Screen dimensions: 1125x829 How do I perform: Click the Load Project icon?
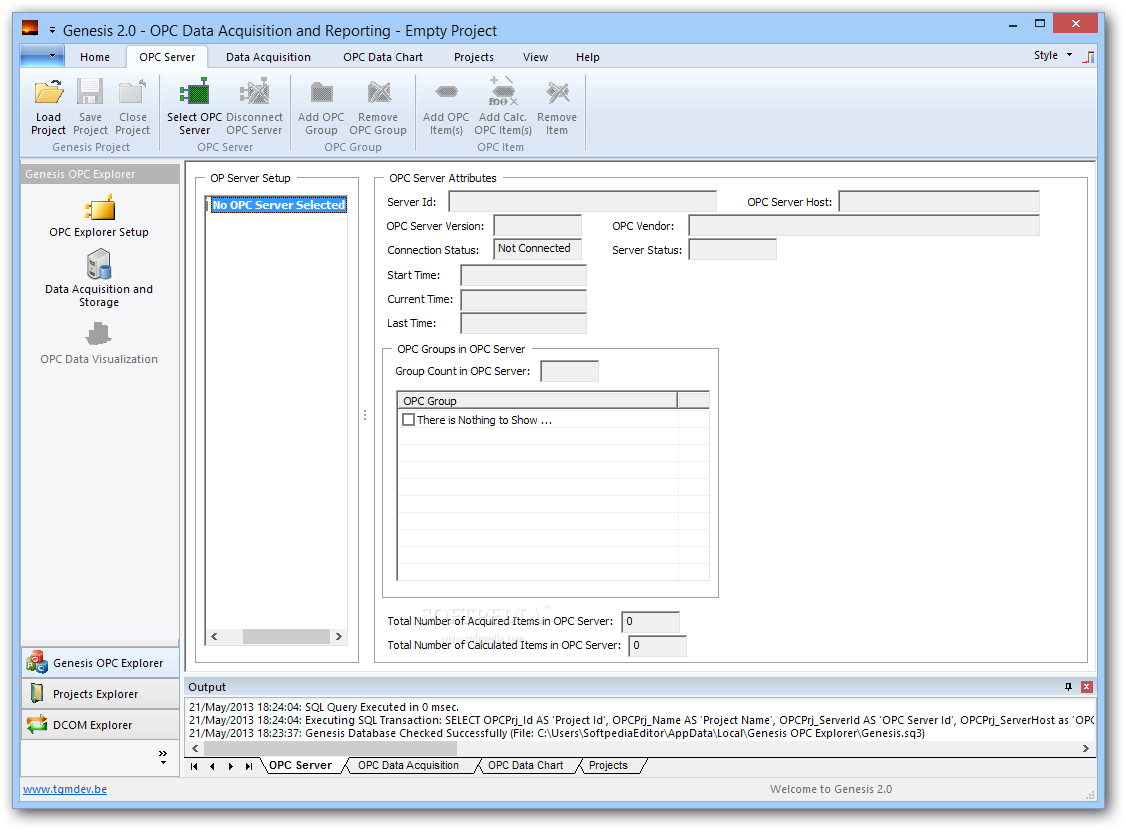(x=49, y=92)
